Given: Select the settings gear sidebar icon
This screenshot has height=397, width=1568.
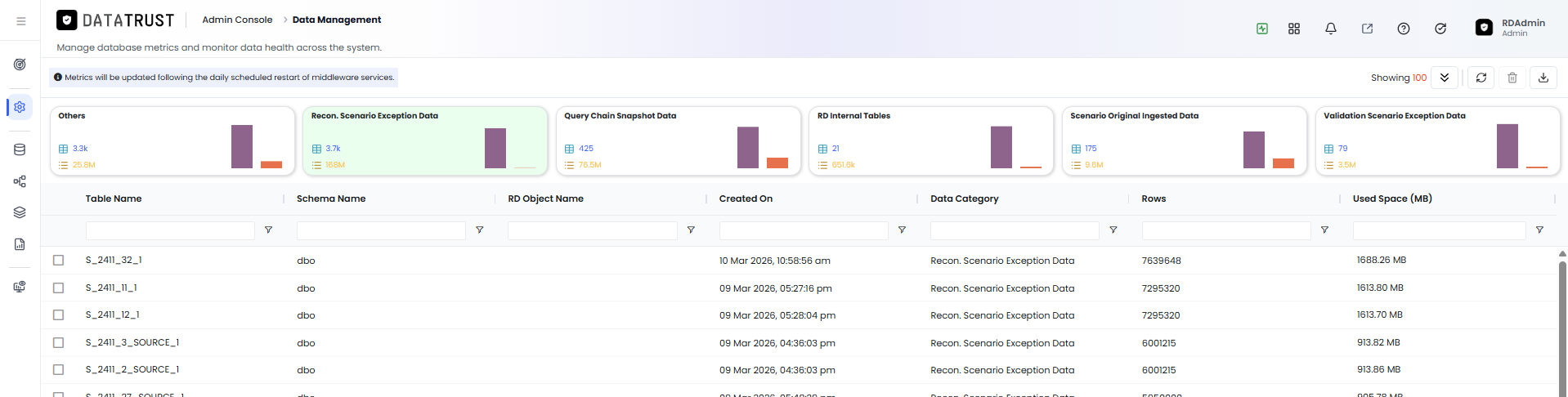Looking at the screenshot, I should tap(20, 107).
